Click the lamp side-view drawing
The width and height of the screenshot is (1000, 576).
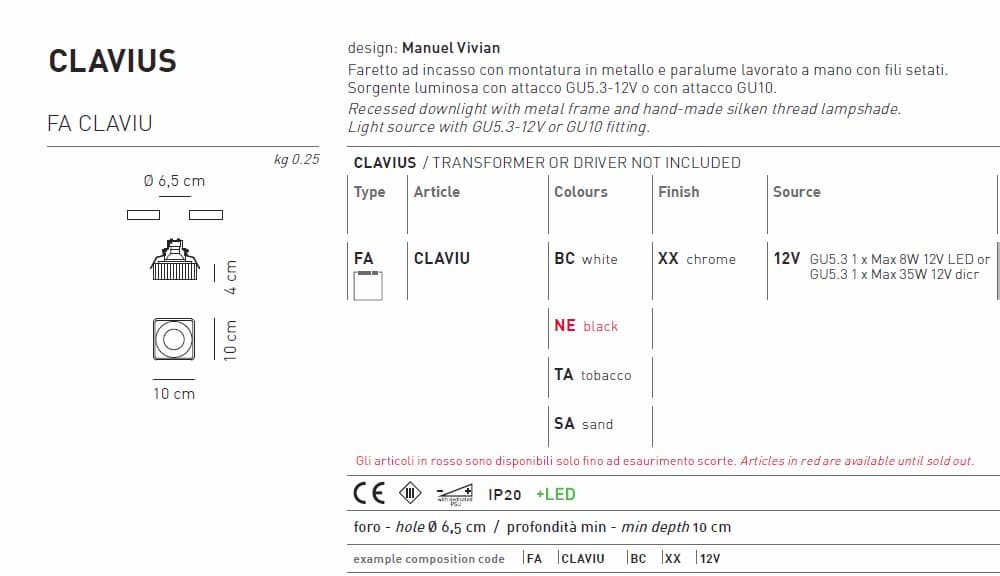point(175,260)
